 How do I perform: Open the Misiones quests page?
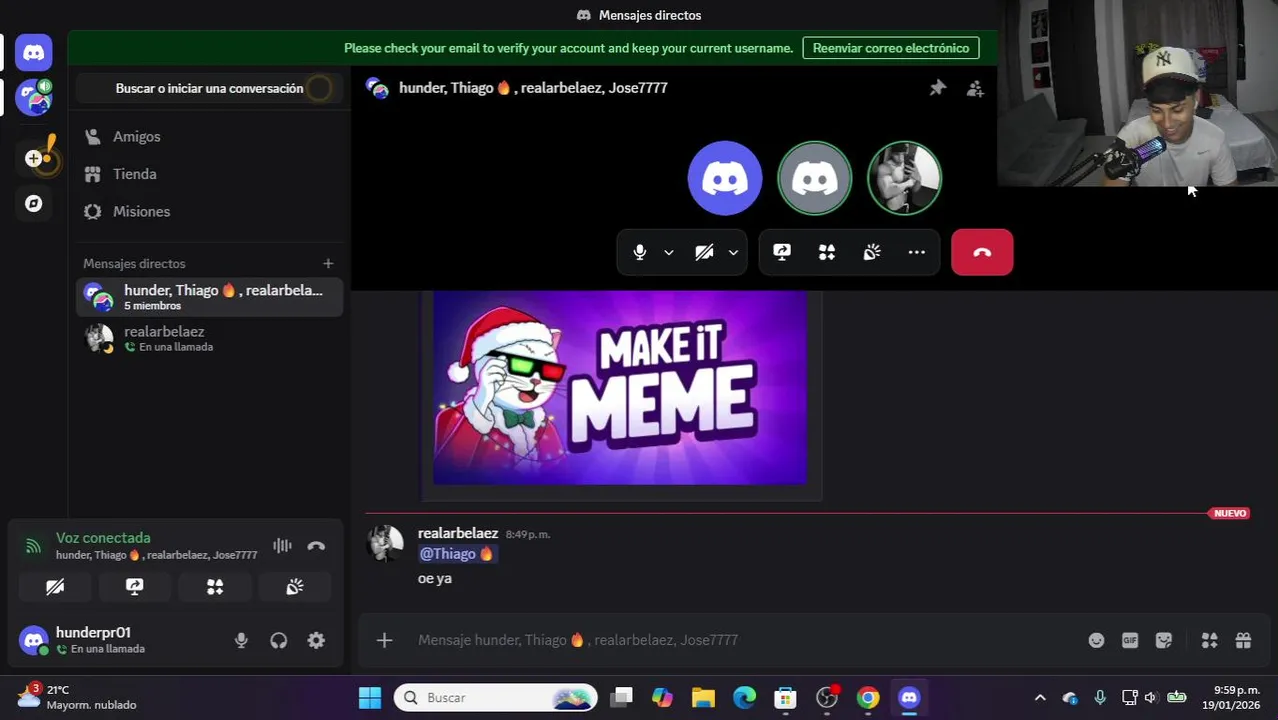(x=209, y=211)
